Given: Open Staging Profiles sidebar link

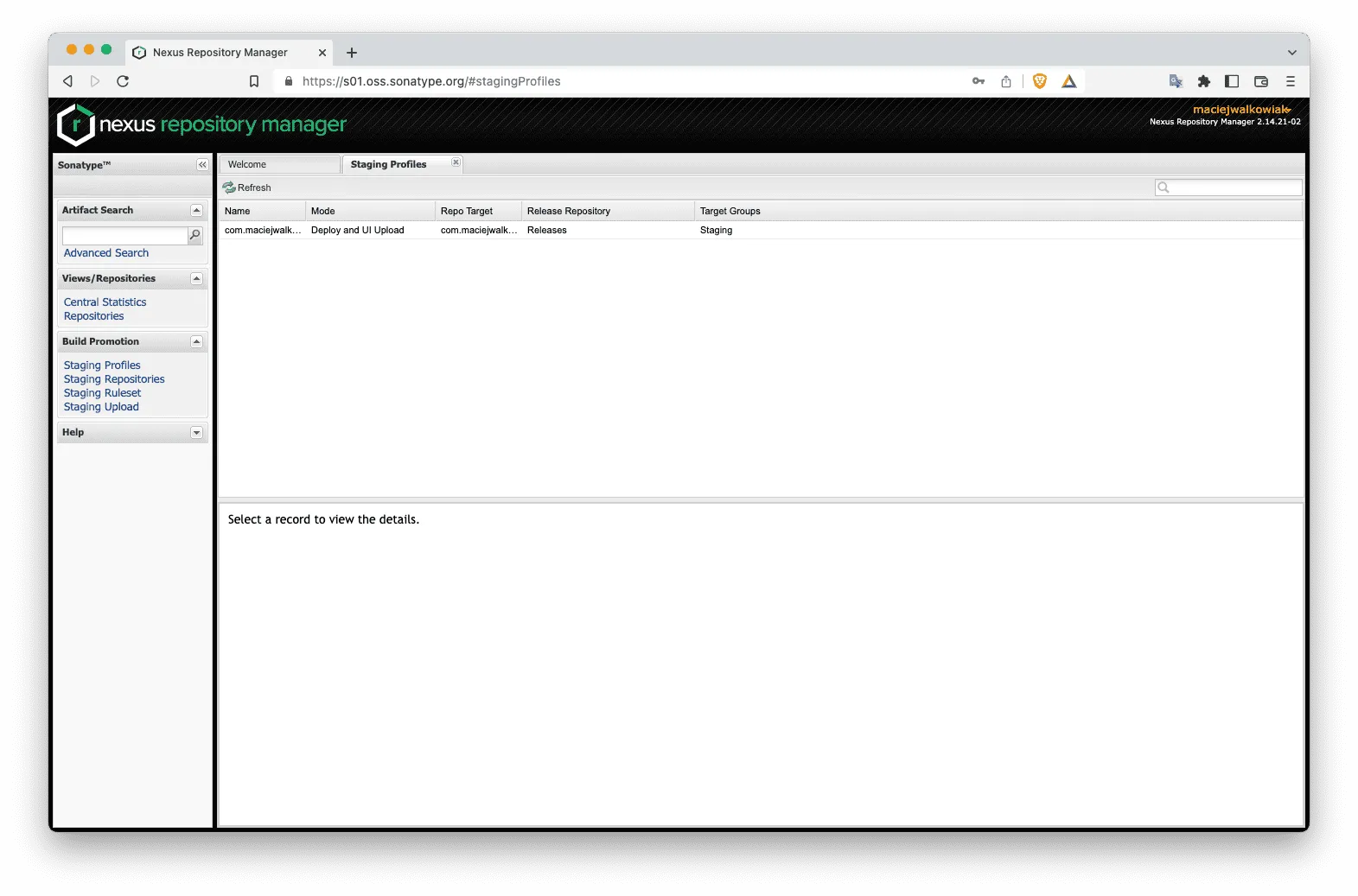Looking at the screenshot, I should [102, 365].
